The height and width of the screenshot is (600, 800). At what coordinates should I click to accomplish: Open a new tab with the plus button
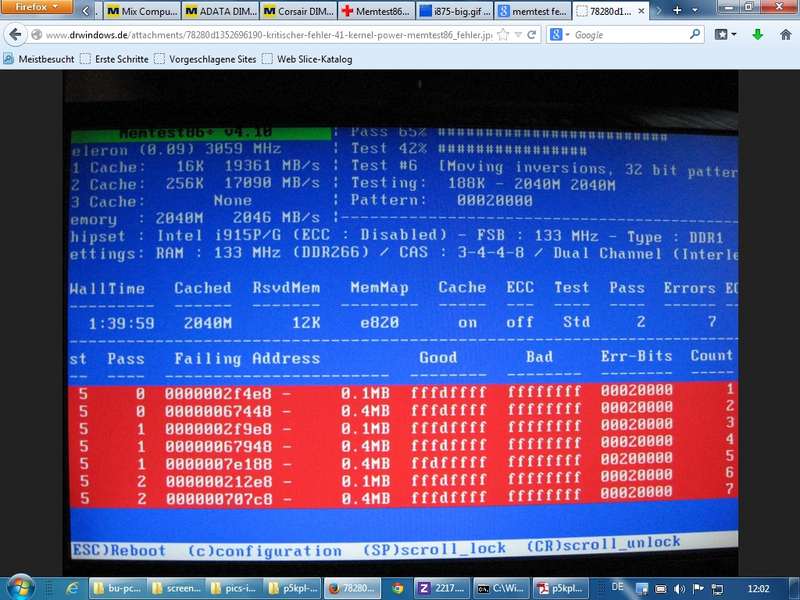(x=677, y=10)
